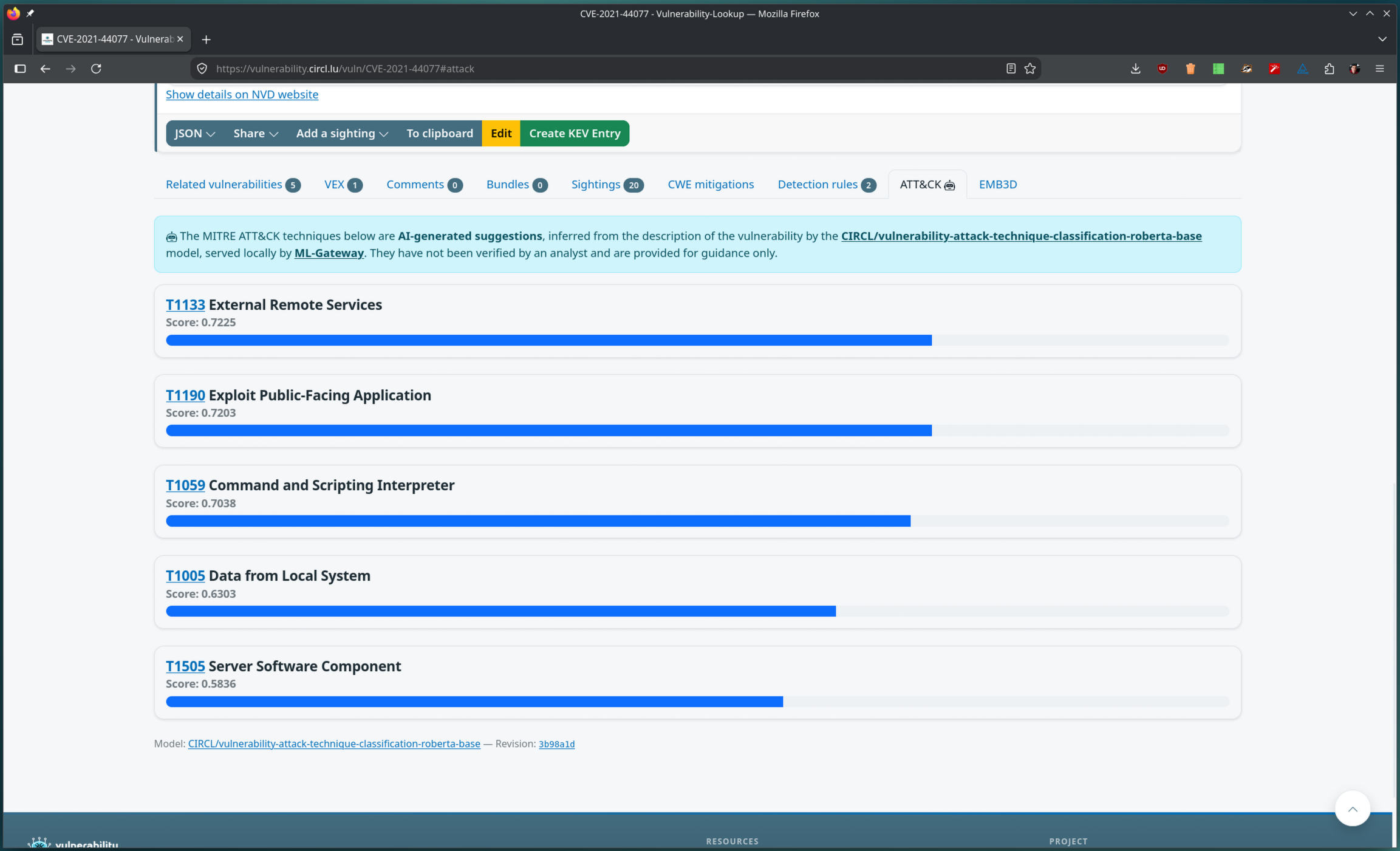The height and width of the screenshot is (851, 1400).
Task: Switch to the VEX tab
Action: [343, 184]
